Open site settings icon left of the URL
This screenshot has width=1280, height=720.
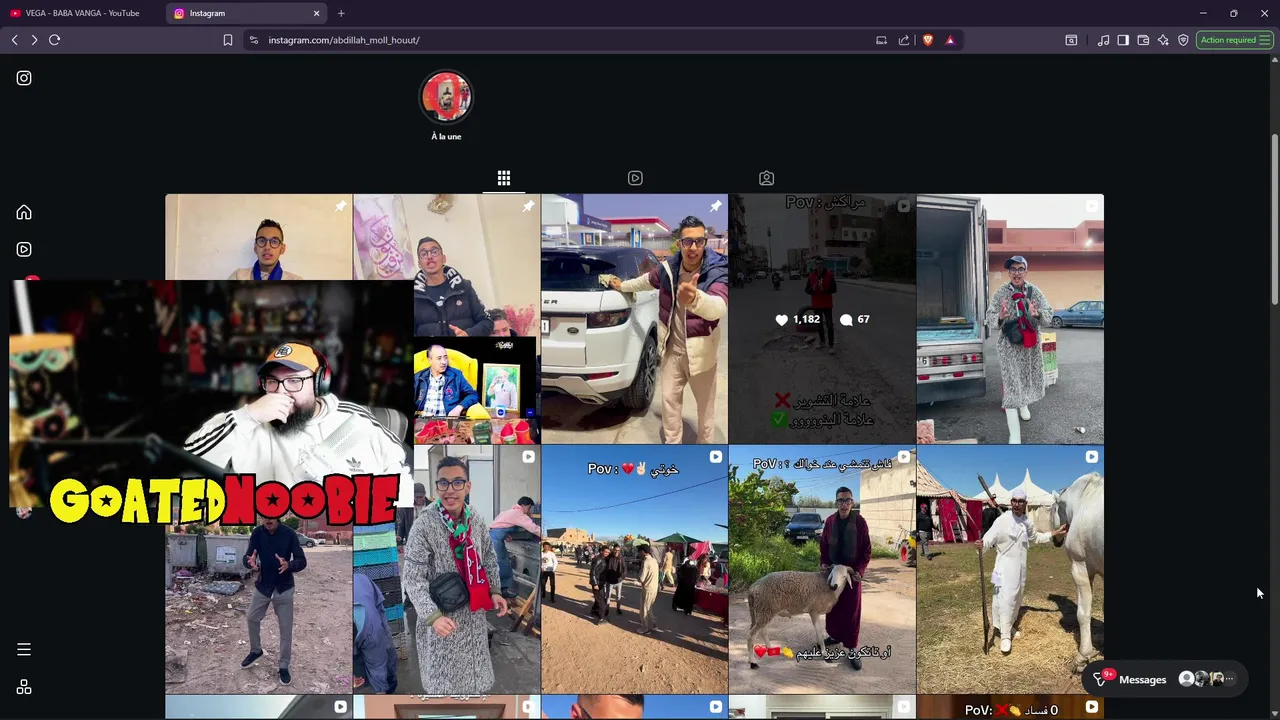click(254, 40)
